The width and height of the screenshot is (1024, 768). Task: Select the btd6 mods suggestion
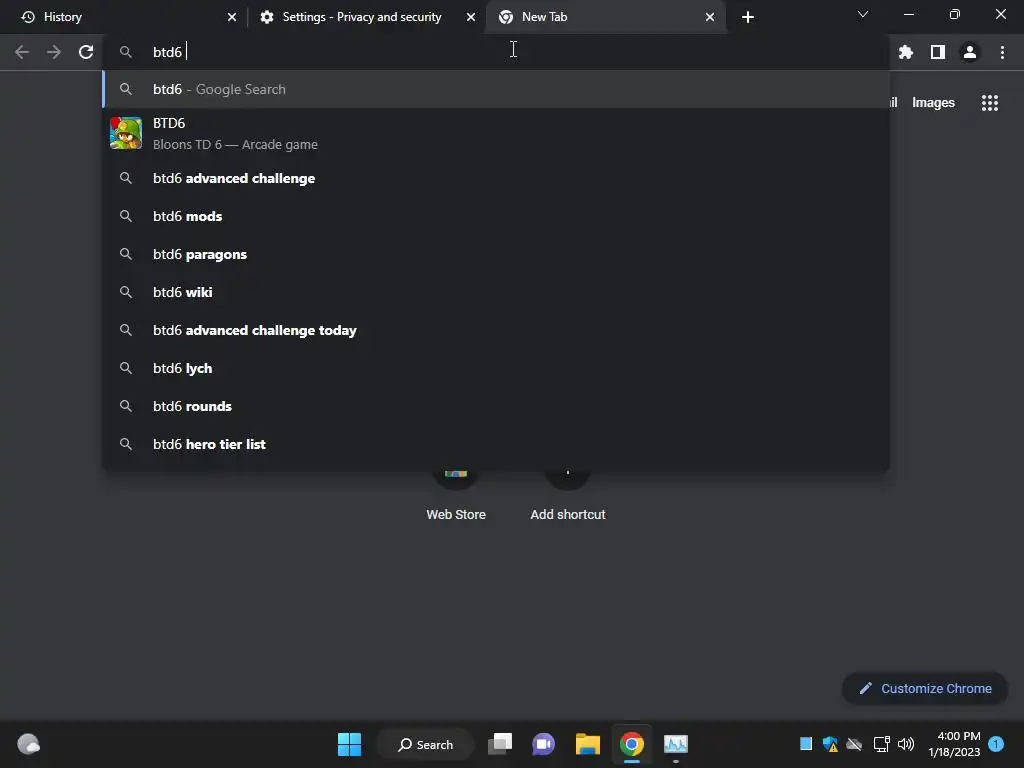coord(496,216)
